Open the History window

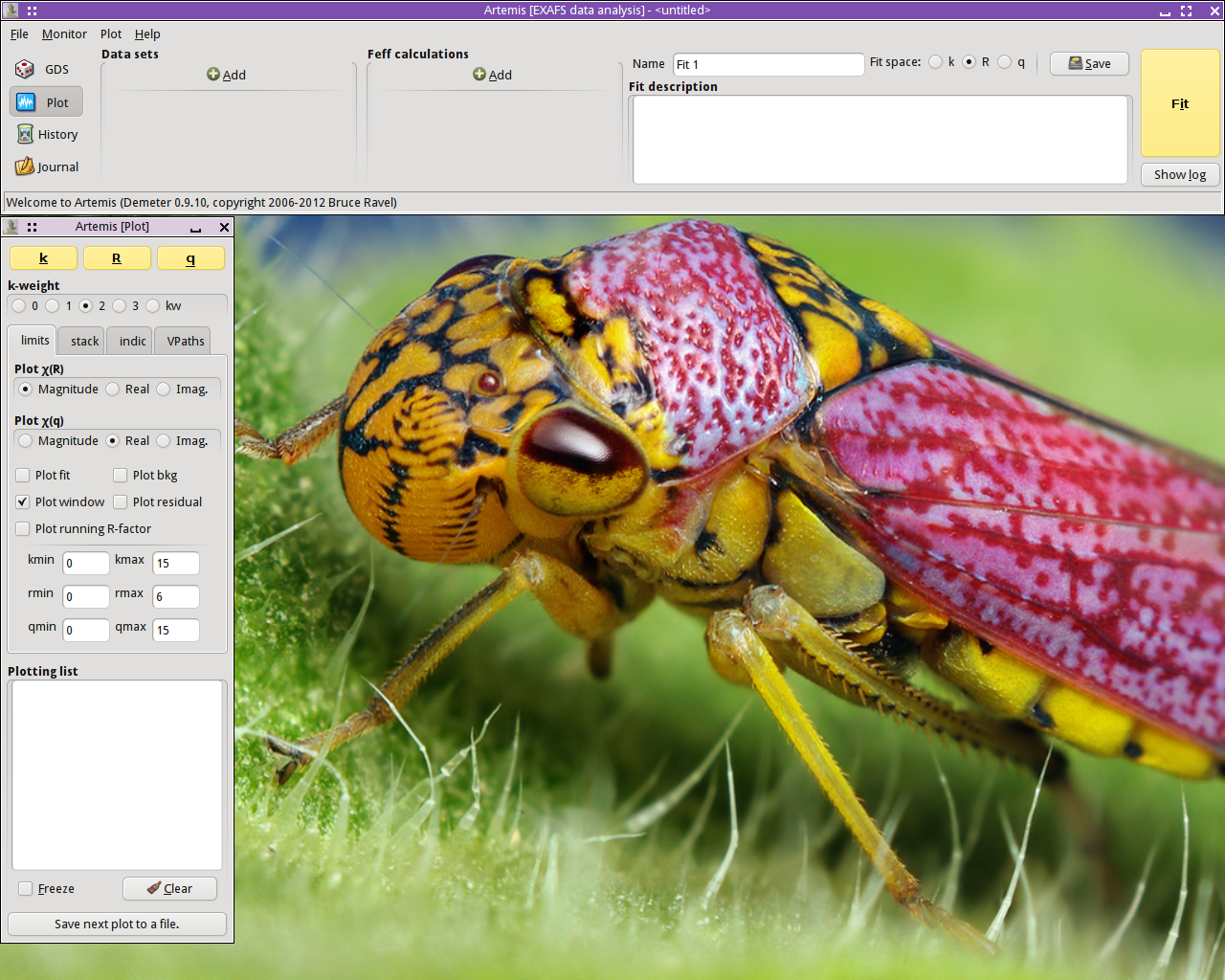(46, 134)
